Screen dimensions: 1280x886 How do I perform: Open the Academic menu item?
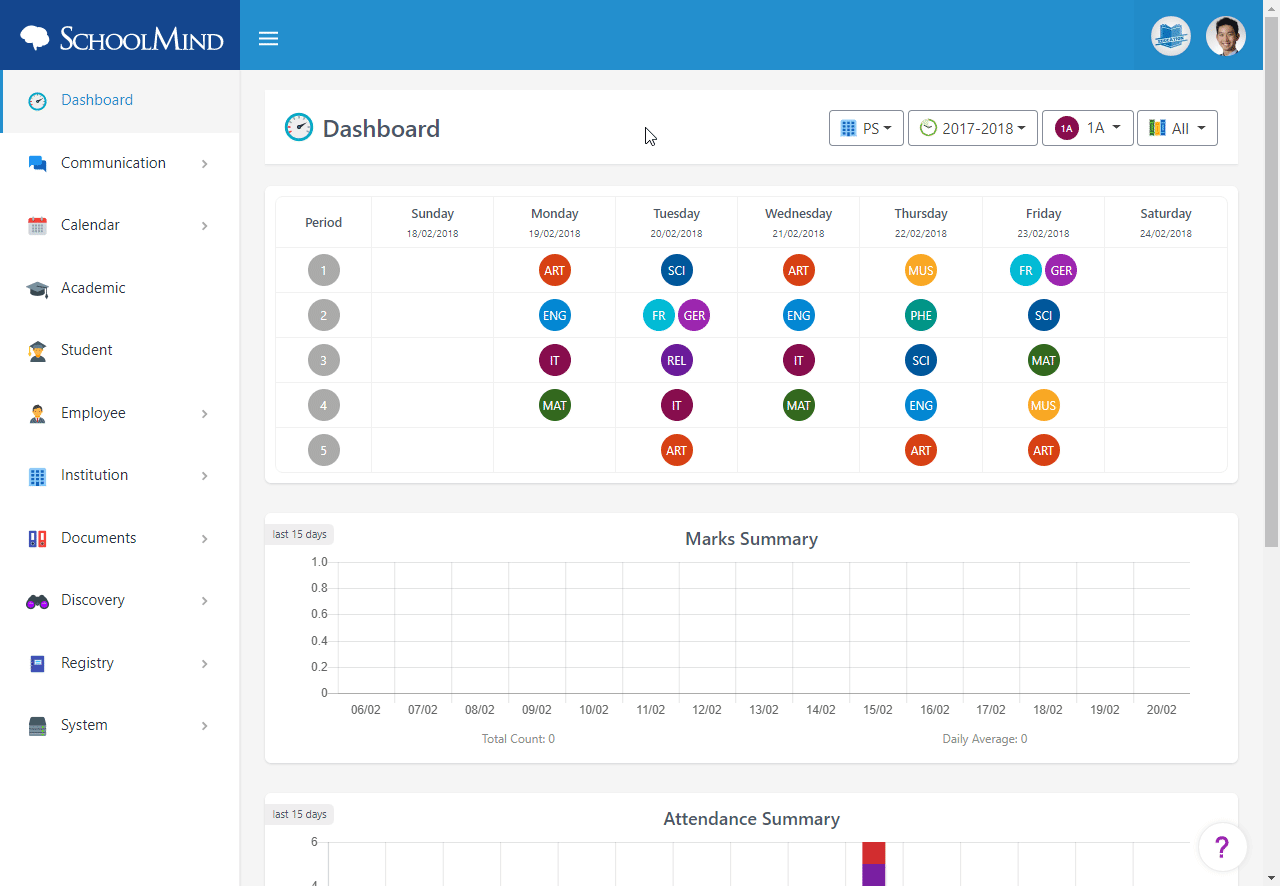120,288
